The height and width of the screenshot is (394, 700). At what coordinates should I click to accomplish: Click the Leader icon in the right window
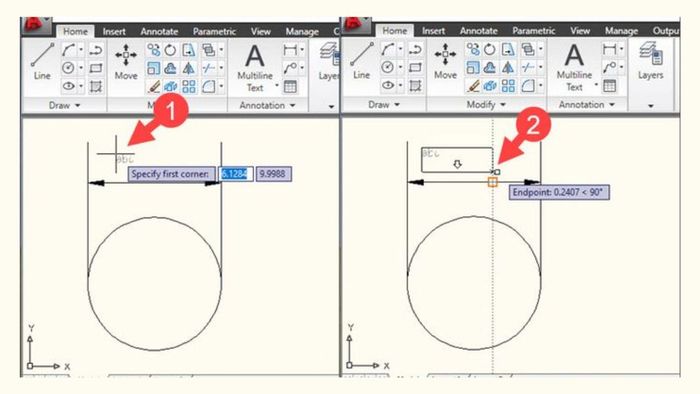[x=609, y=67]
